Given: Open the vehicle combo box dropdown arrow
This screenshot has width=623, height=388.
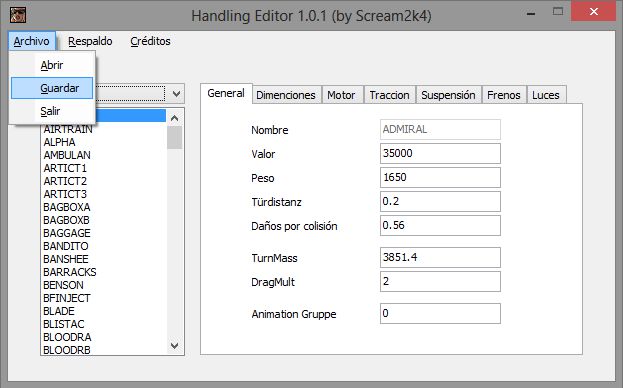Looking at the screenshot, I should pyautogui.click(x=176, y=94).
